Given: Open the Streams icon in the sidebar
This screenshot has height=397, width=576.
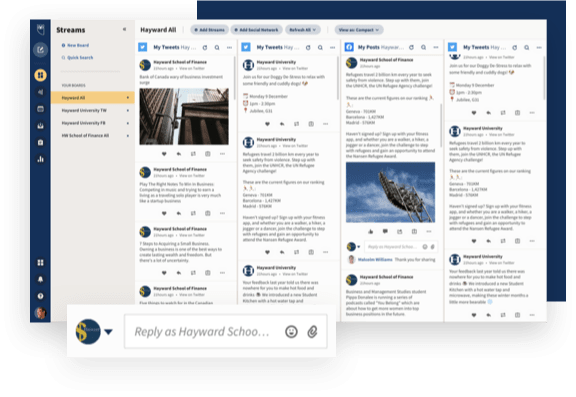Looking at the screenshot, I should [x=40, y=75].
